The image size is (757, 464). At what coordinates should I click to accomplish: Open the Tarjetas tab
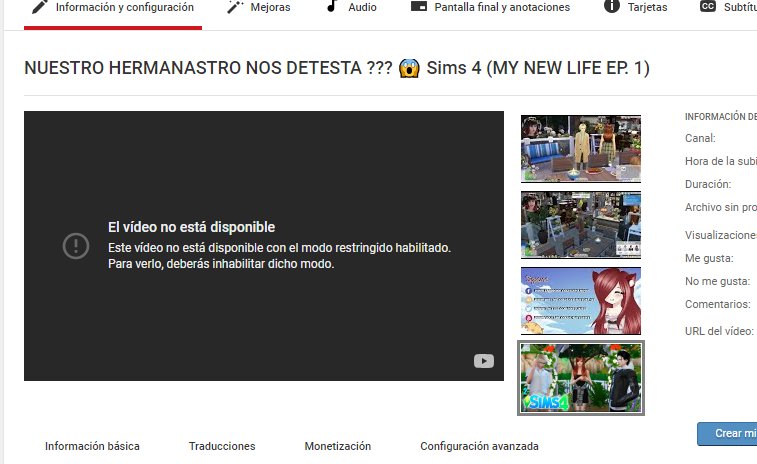[x=635, y=7]
